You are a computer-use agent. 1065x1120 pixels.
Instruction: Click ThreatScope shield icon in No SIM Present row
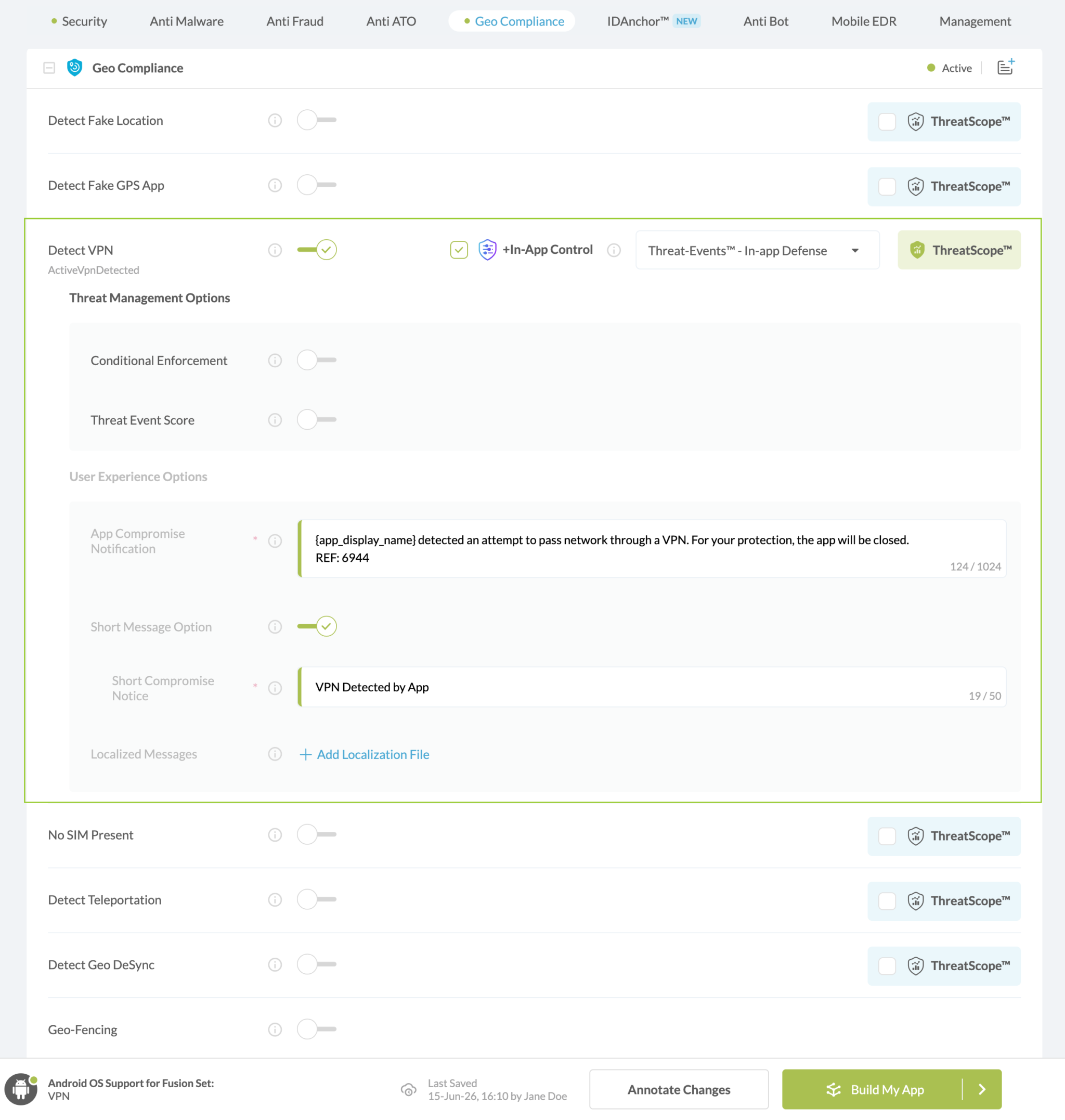coord(915,836)
